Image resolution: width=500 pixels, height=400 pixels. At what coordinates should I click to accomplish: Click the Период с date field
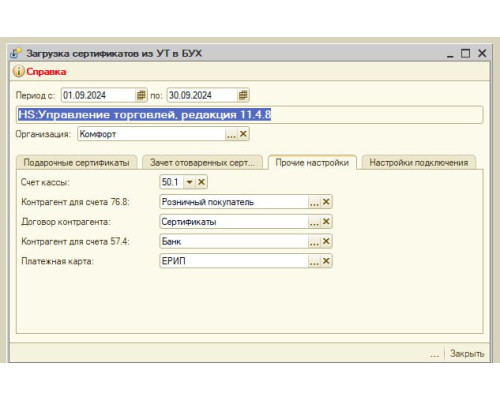click(99, 95)
